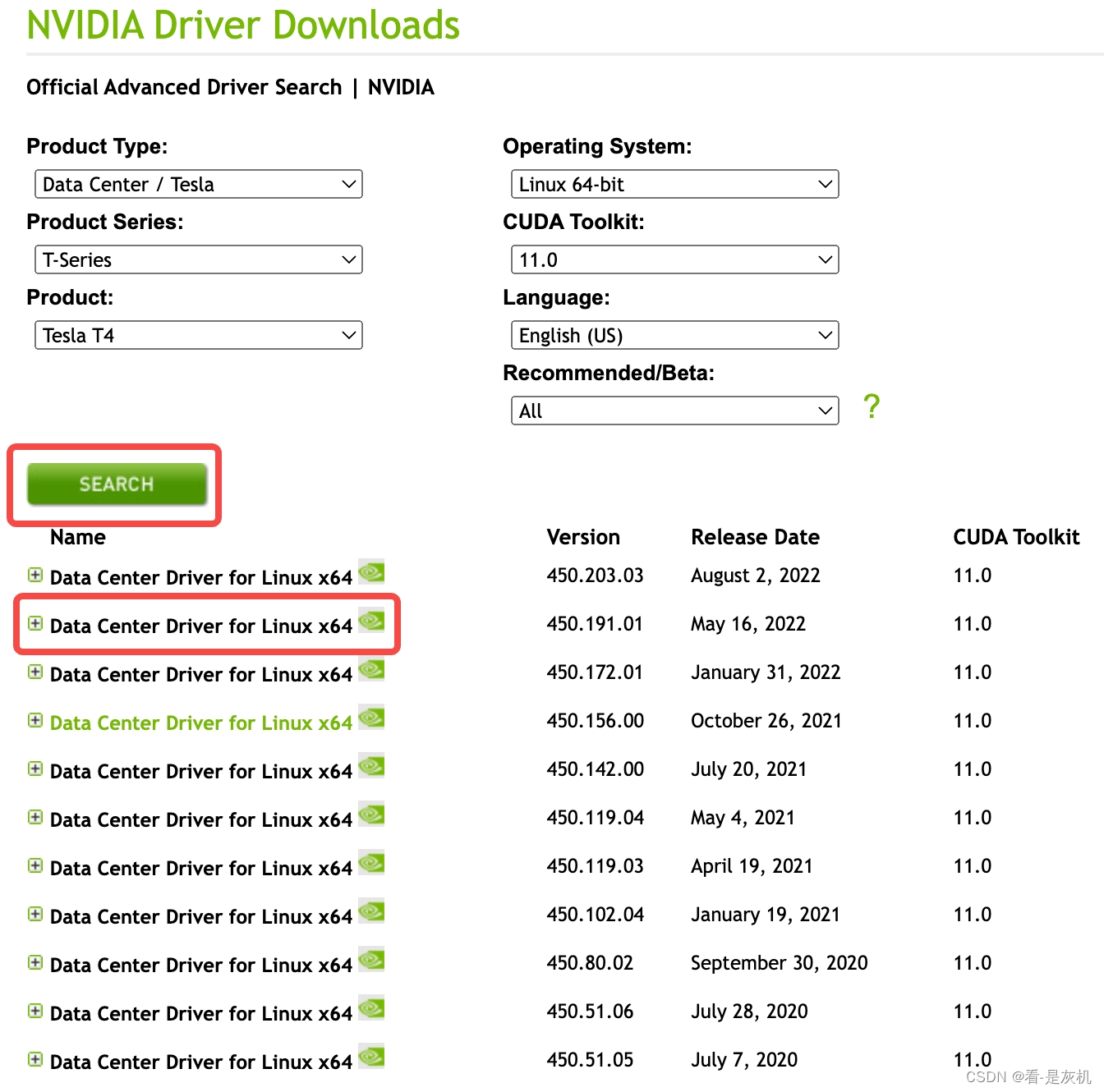Image resolution: width=1104 pixels, height=1092 pixels.
Task: Open driver link for January 31, 2022 release
Action: point(201,674)
